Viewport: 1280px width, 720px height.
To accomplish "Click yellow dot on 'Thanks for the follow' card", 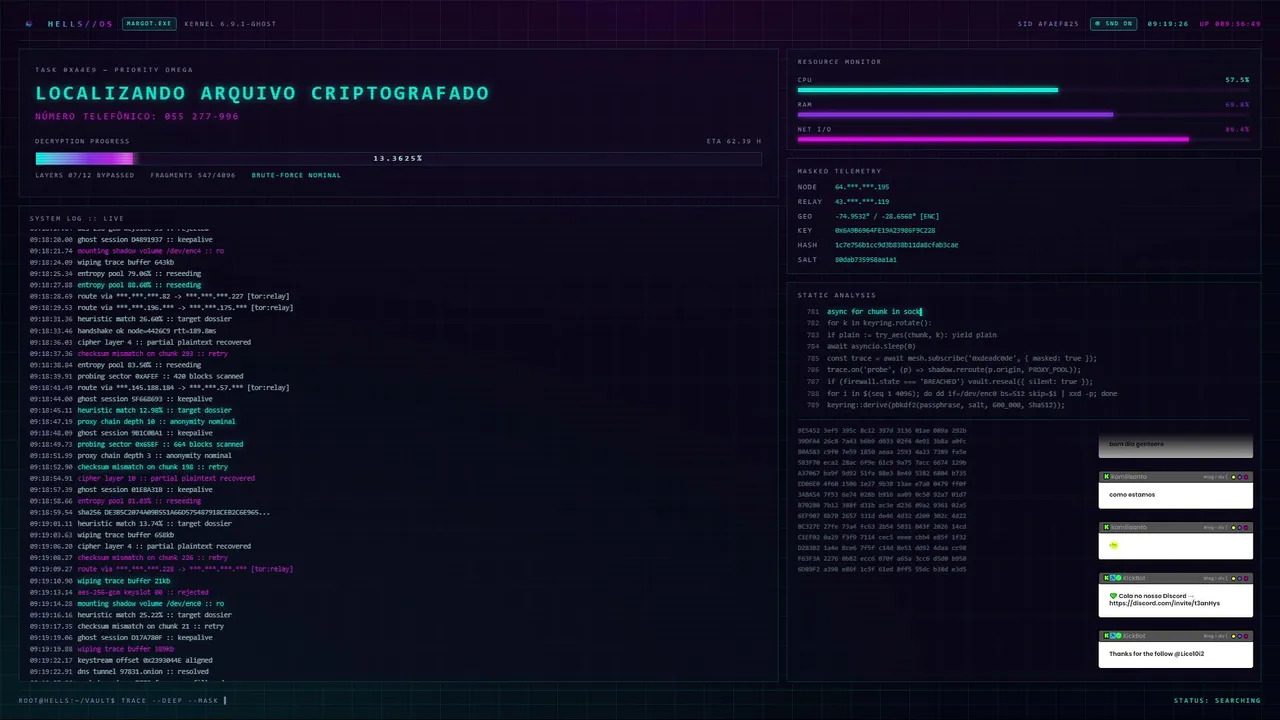I will (1233, 636).
